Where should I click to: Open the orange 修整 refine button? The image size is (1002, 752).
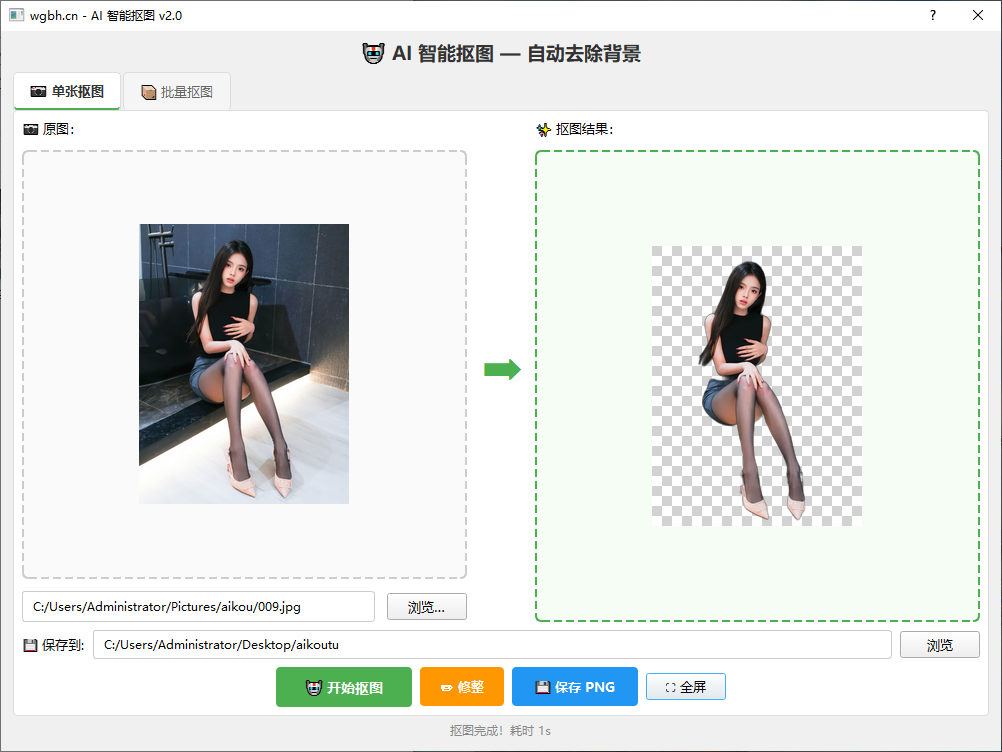(462, 687)
